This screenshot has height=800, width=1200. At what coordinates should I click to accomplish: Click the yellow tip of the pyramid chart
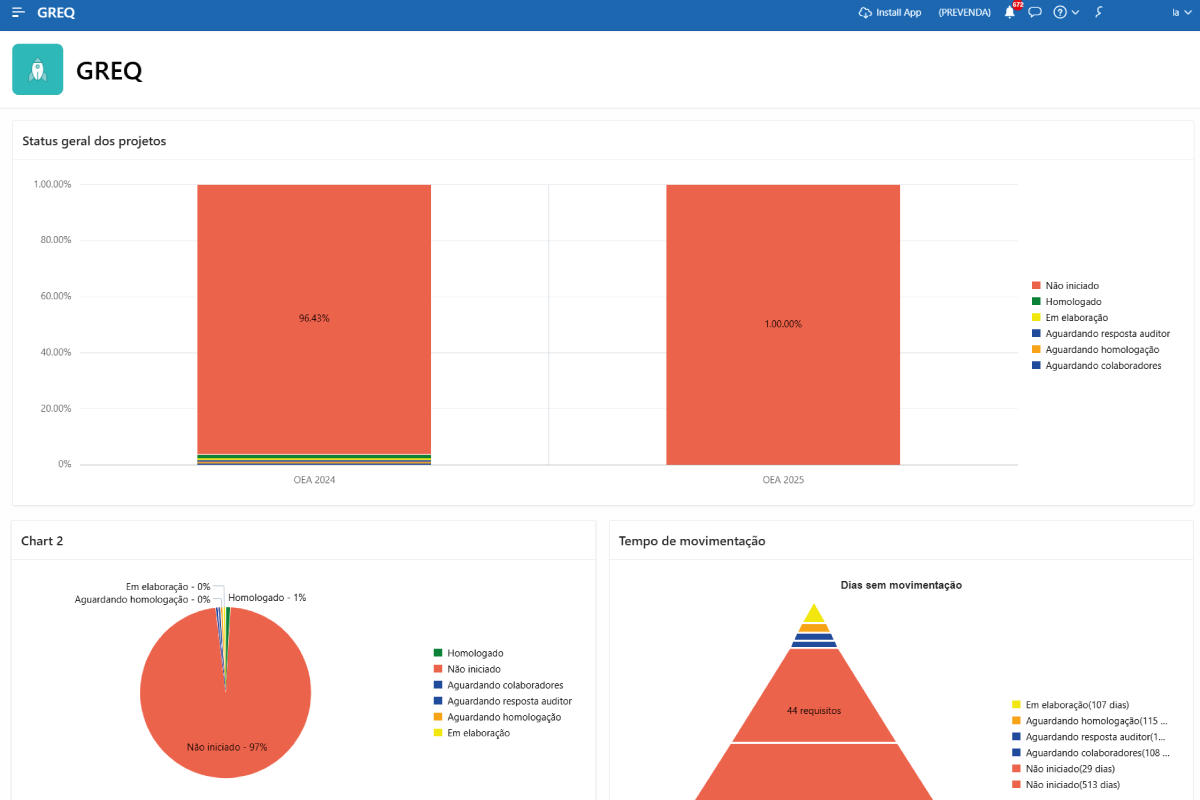tap(814, 614)
